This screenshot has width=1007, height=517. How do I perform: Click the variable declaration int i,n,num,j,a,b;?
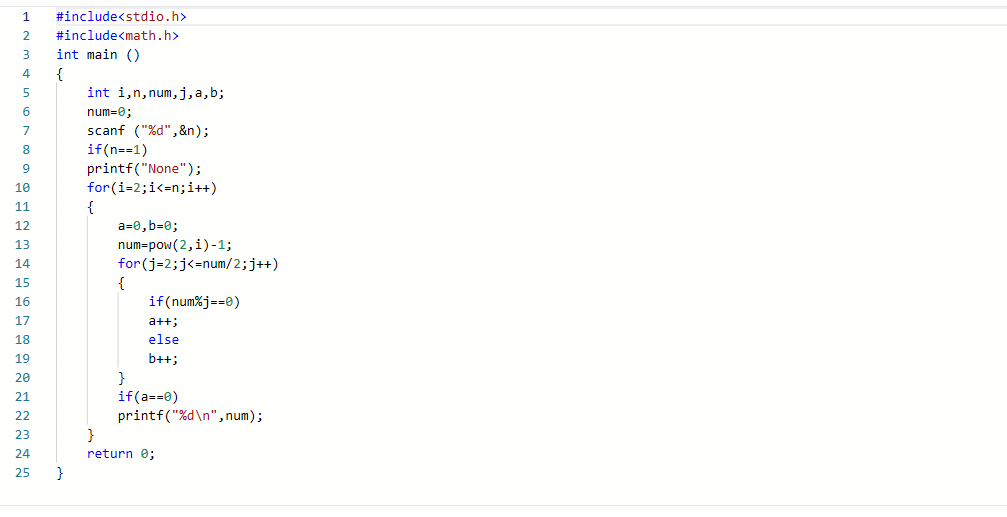155,93
